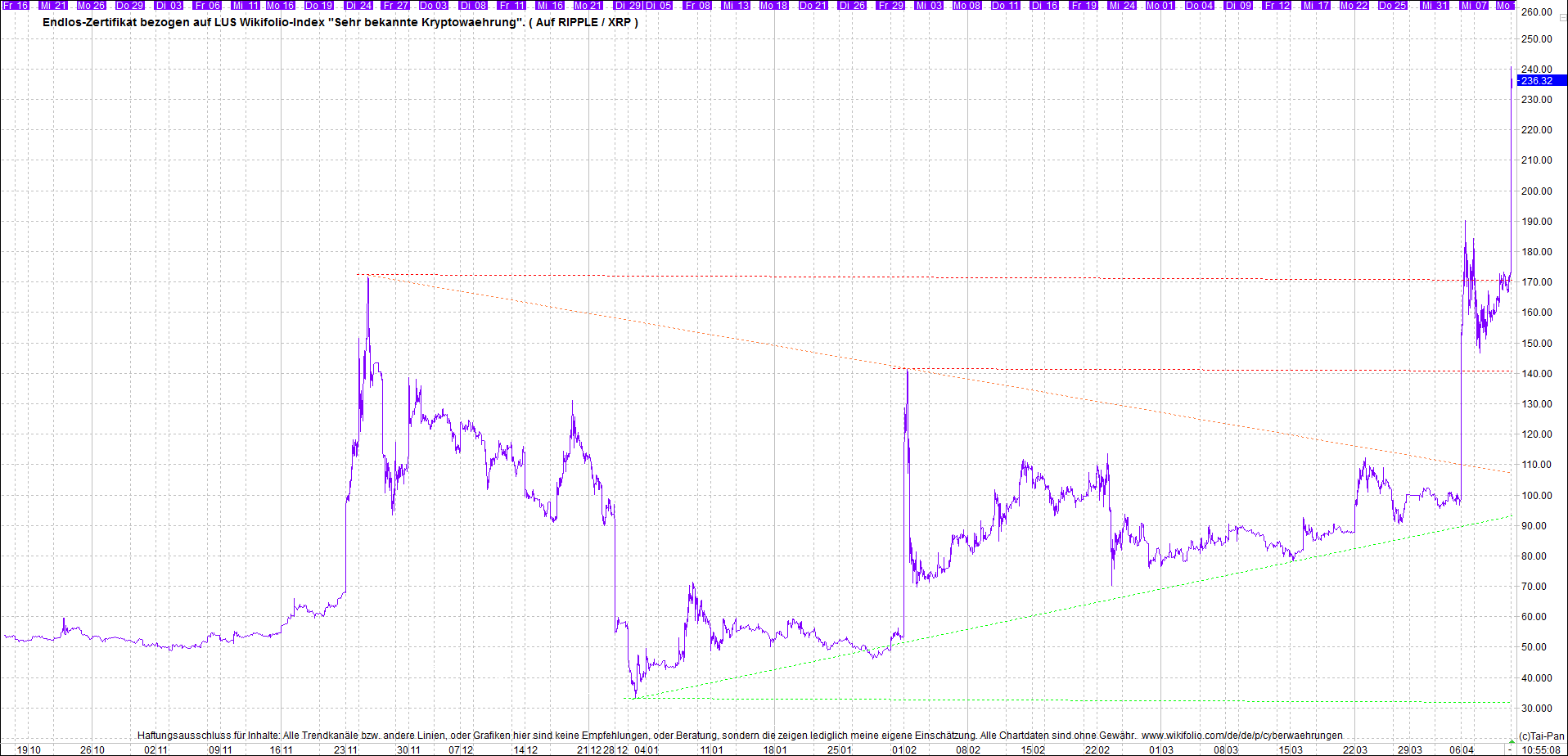Open the wikifolio.com cyberwaehrungen link
The height and width of the screenshot is (756, 1568).
(x=1241, y=736)
